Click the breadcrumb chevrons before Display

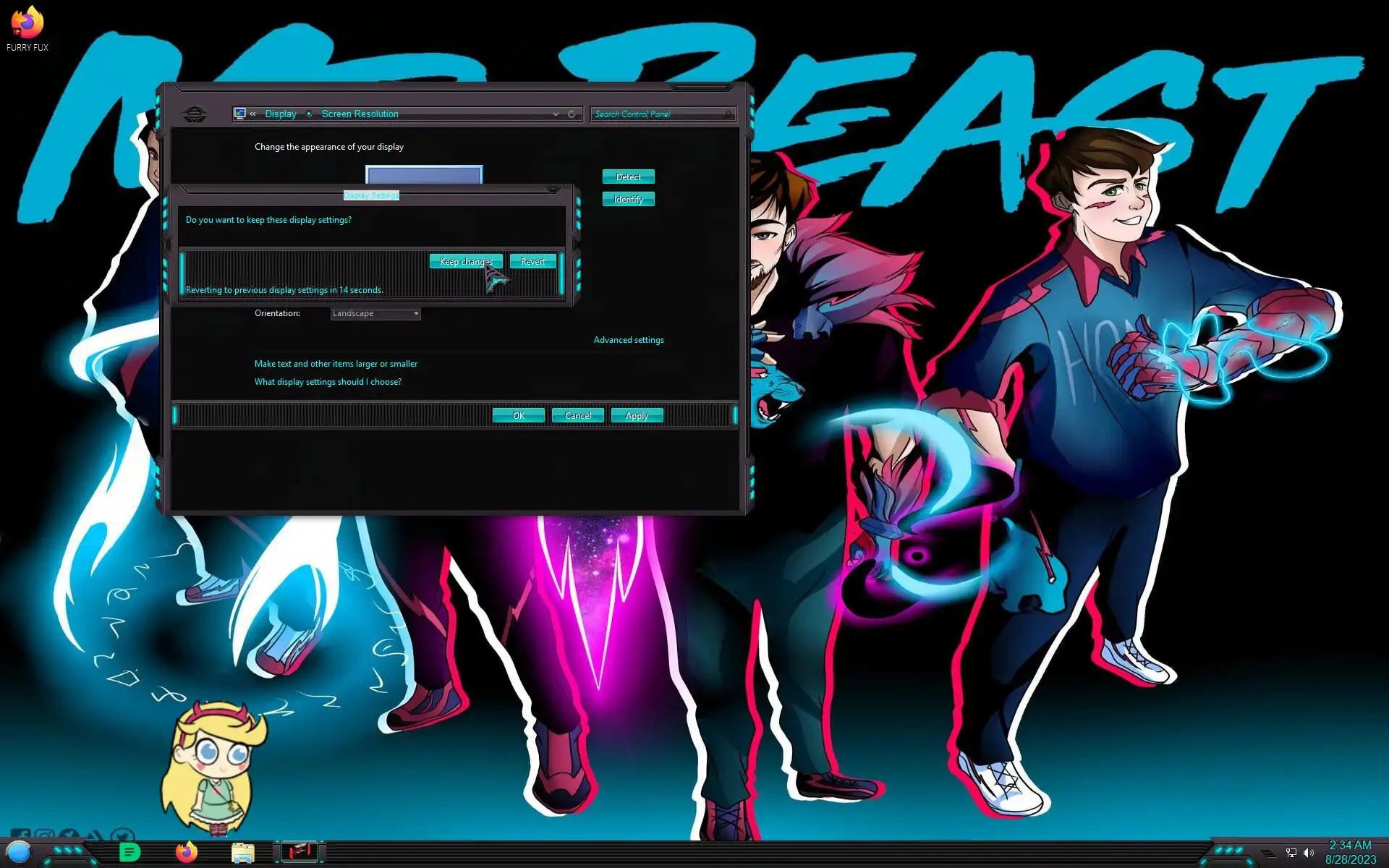[252, 114]
